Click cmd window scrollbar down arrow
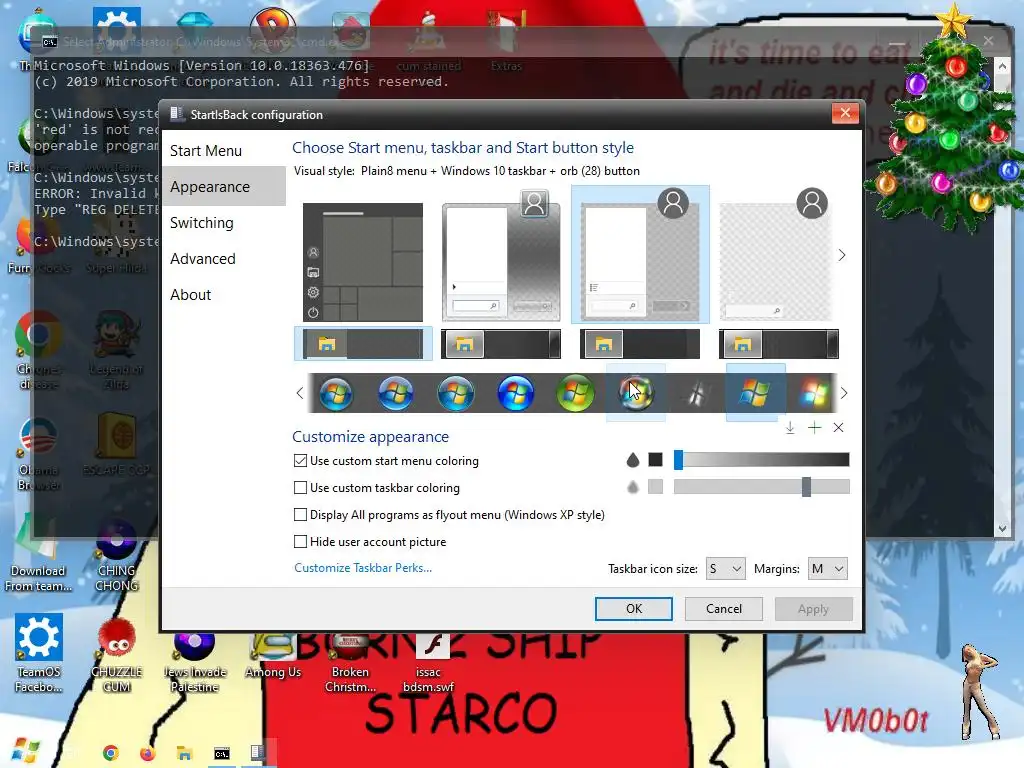The width and height of the screenshot is (1024, 768). 1002,529
